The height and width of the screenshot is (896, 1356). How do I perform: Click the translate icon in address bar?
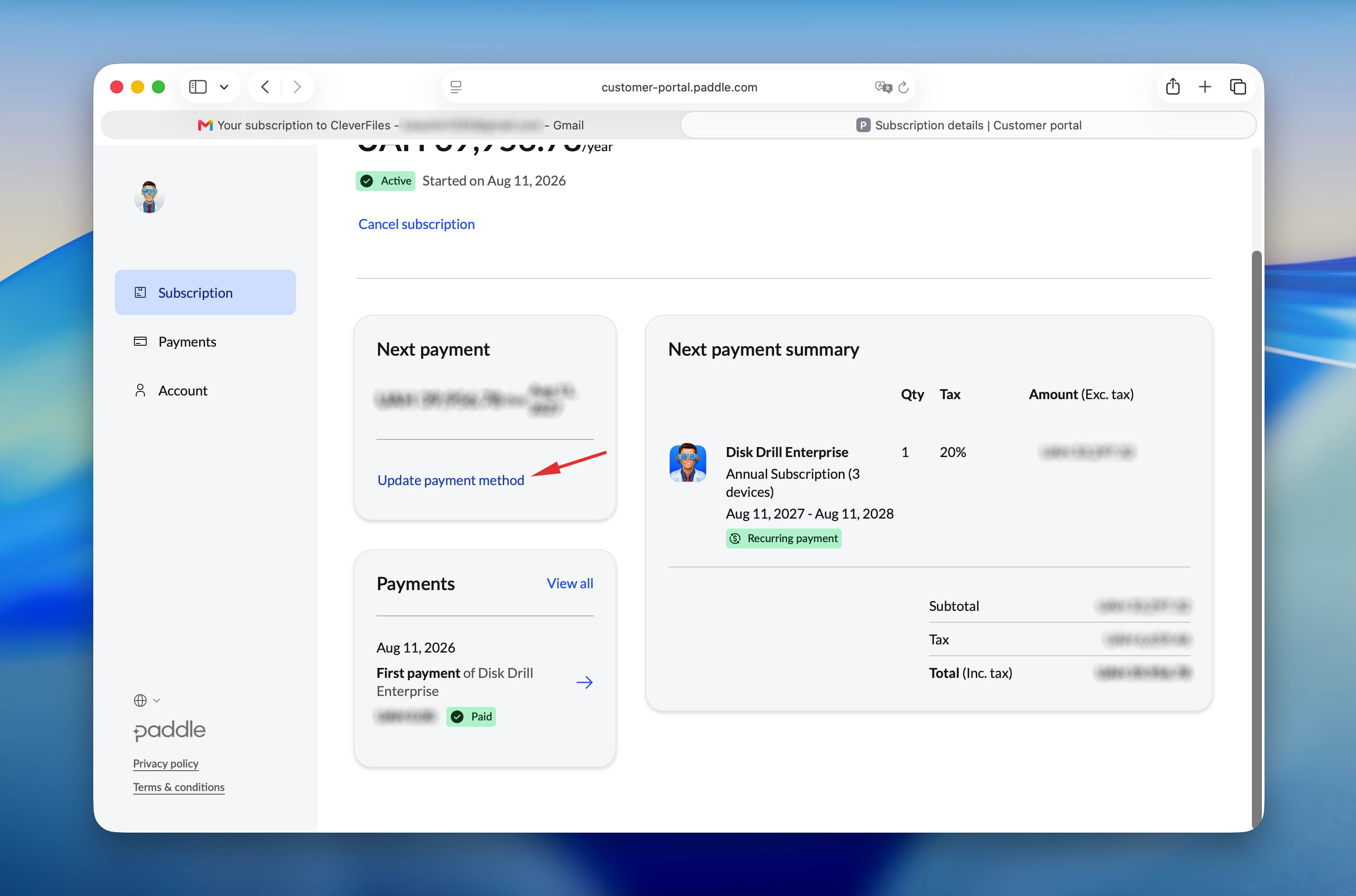click(883, 87)
